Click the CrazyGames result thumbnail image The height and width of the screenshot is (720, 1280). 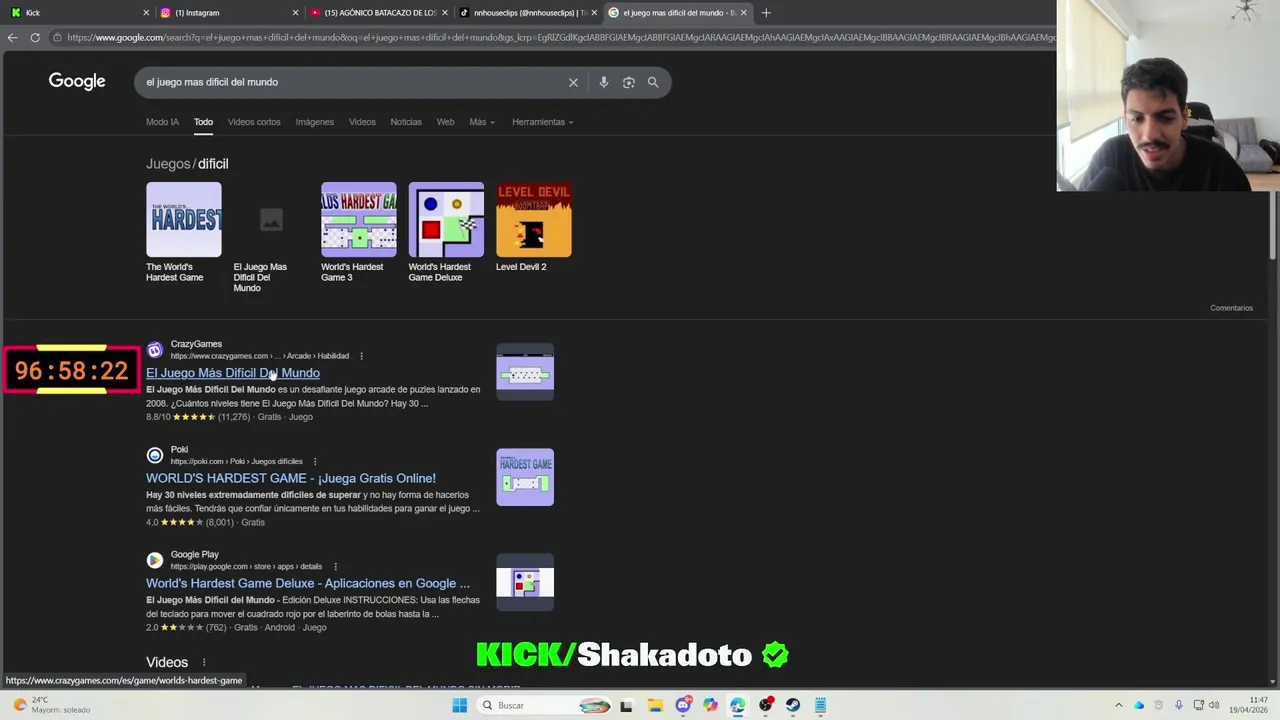pyautogui.click(x=525, y=372)
